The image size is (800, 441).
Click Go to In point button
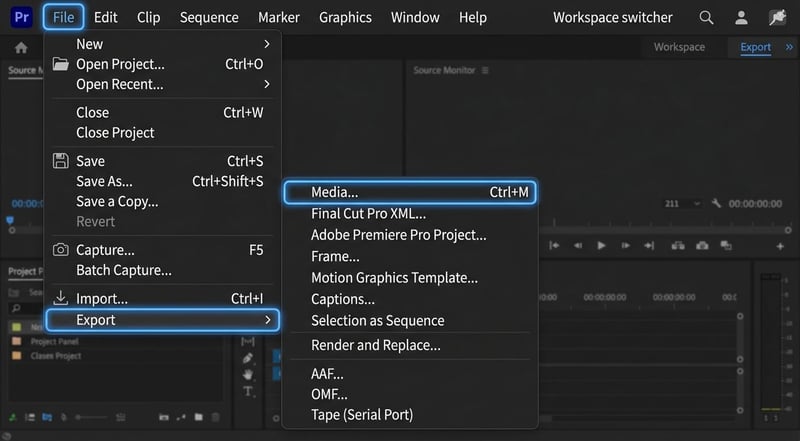click(554, 246)
